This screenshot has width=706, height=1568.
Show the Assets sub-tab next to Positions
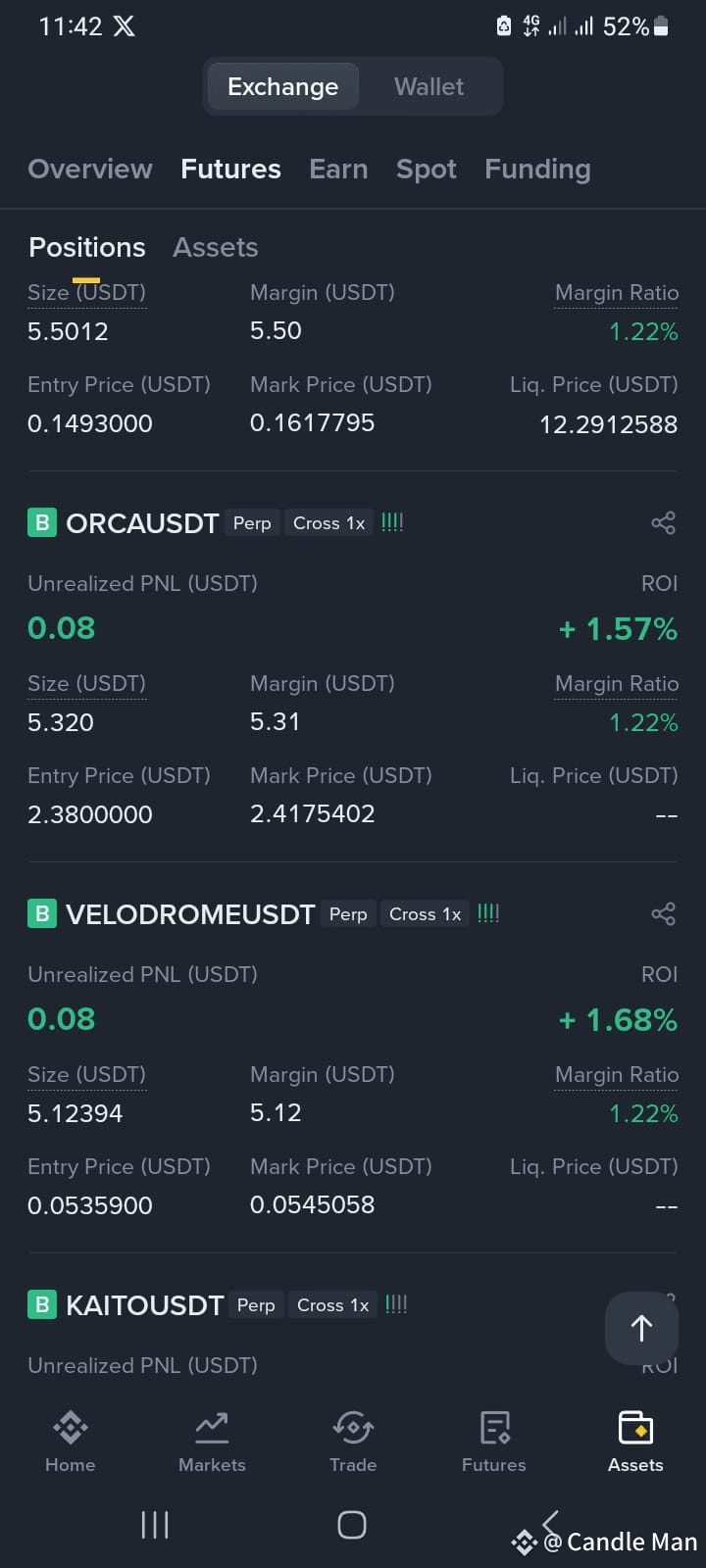216,247
